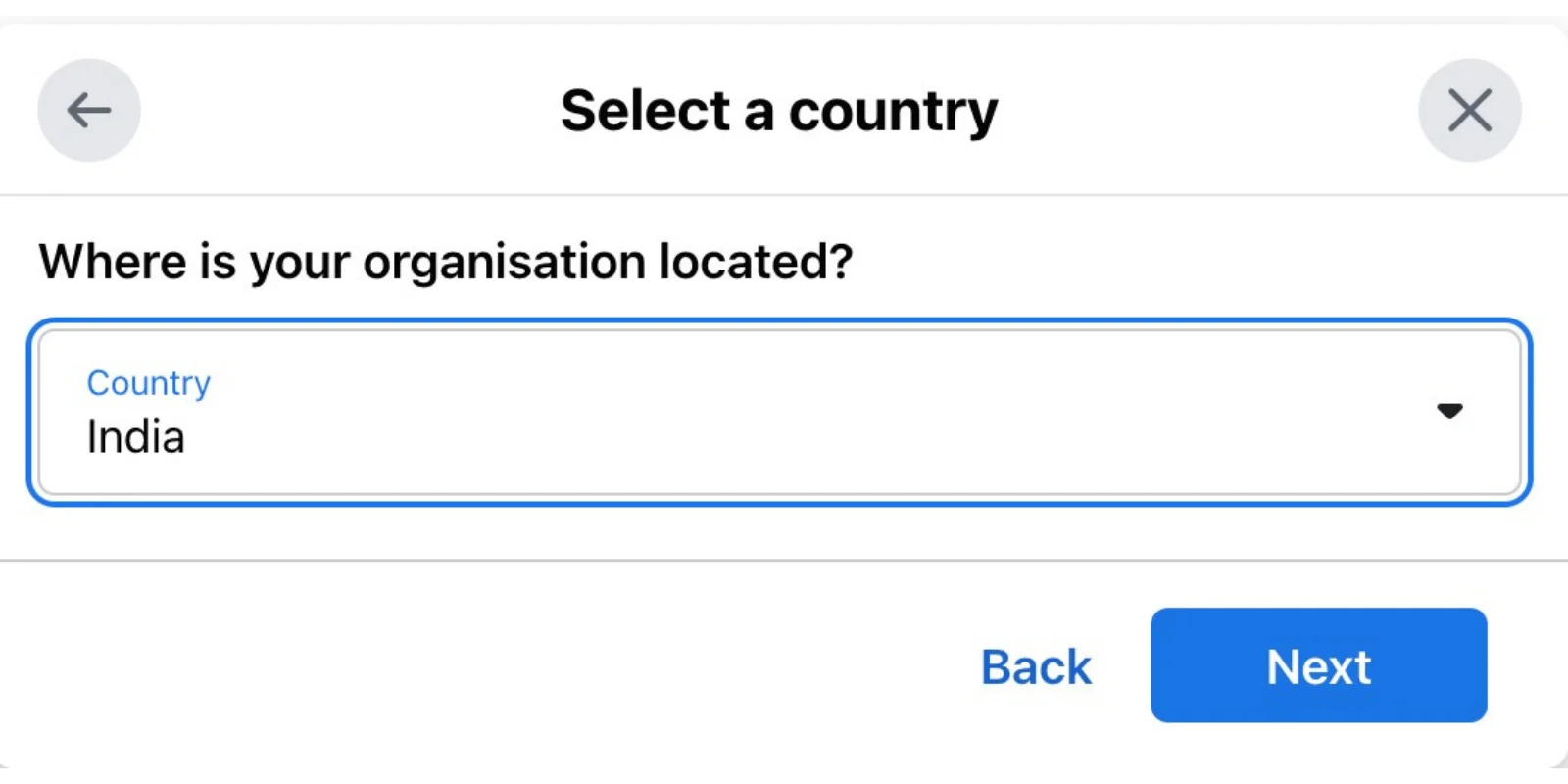
Task: Focus the Country combo box
Action: point(779,412)
